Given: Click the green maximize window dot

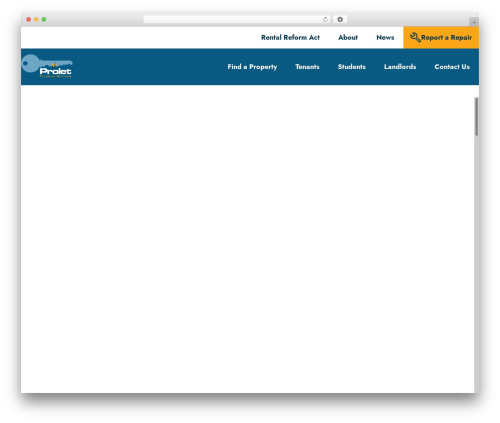Looking at the screenshot, I should tap(44, 20).
